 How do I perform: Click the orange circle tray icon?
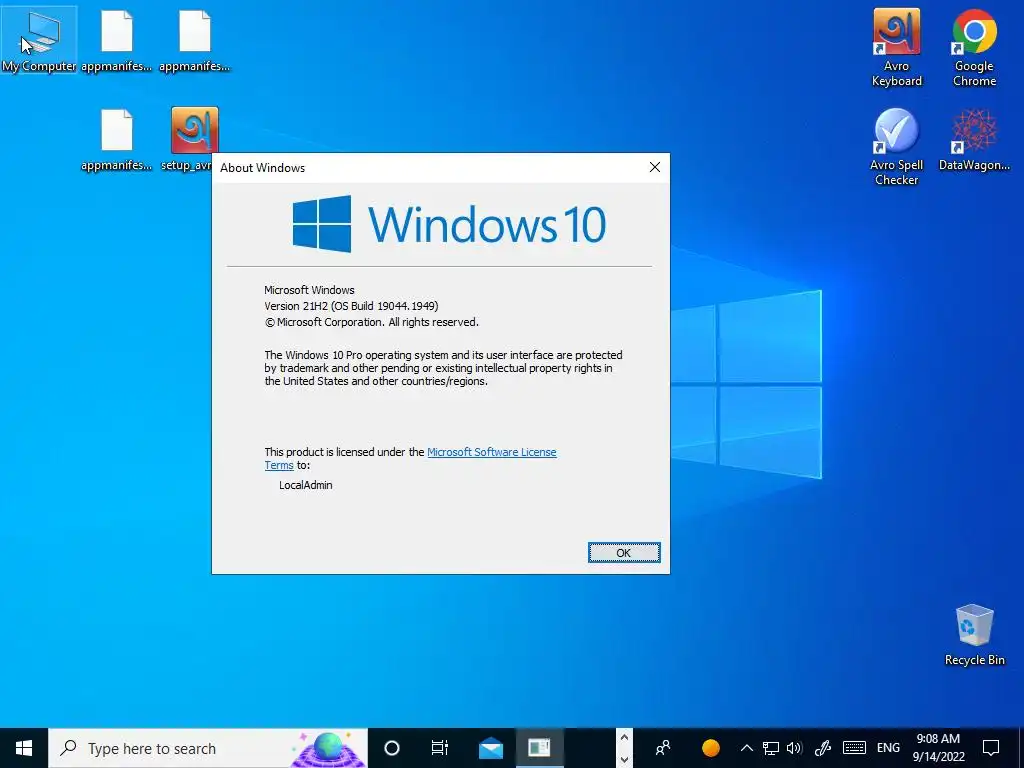pyautogui.click(x=711, y=748)
